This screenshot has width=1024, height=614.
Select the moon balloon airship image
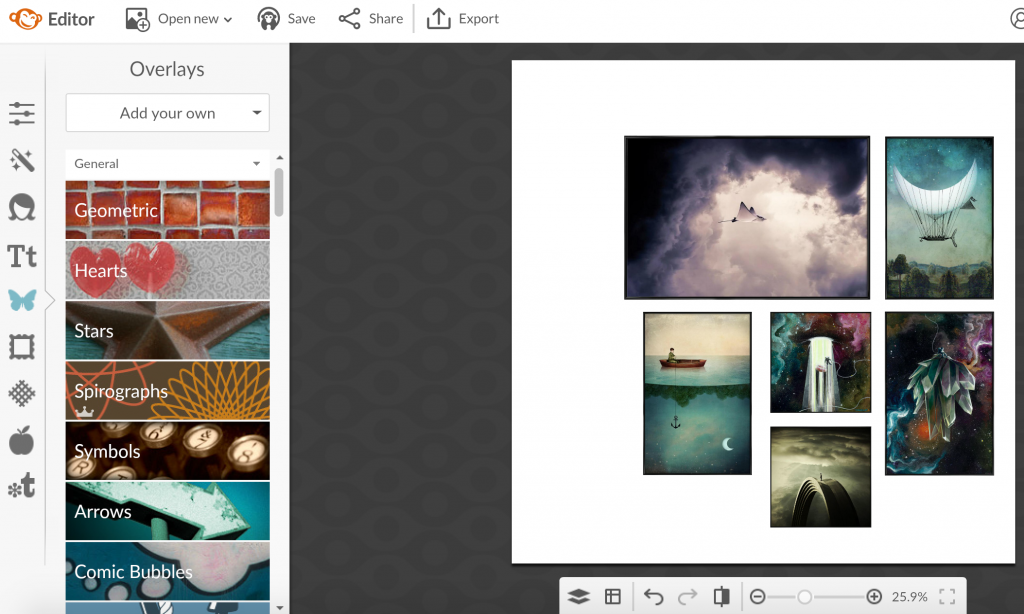tap(939, 218)
